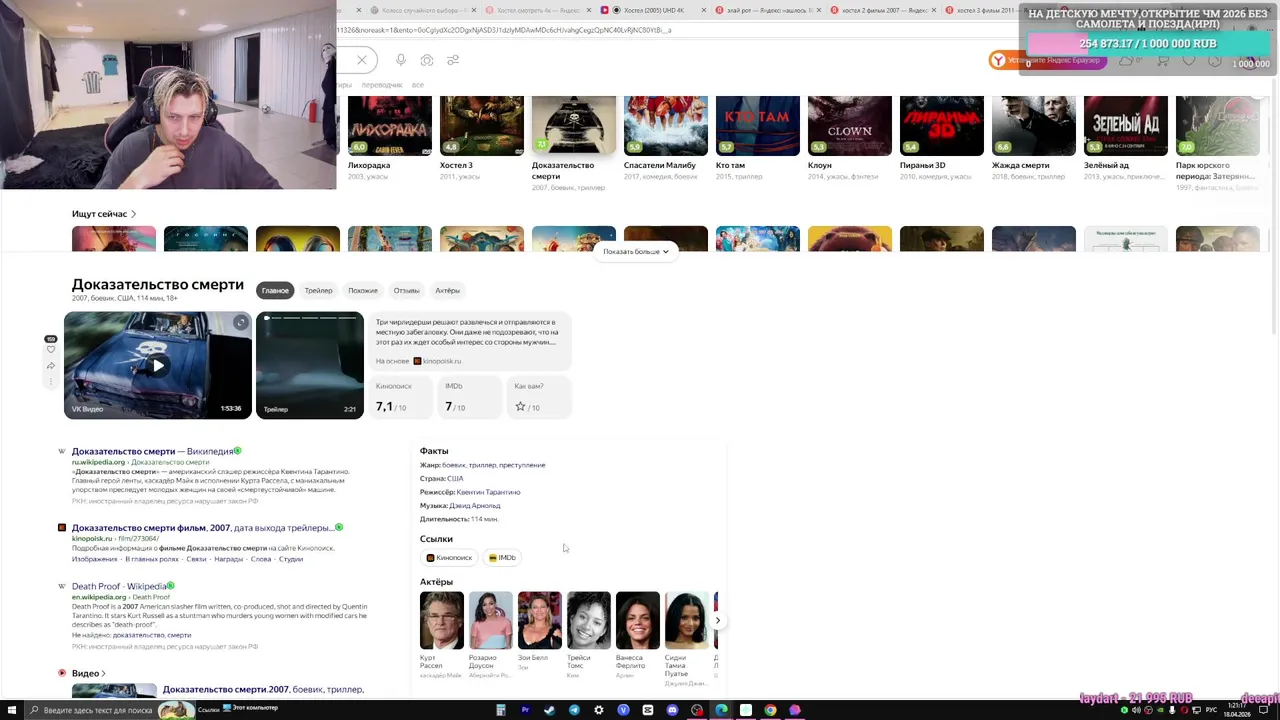The width and height of the screenshot is (1280, 720).
Task: Open Premiere Pro from the taskbar
Action: pyautogui.click(x=525, y=710)
